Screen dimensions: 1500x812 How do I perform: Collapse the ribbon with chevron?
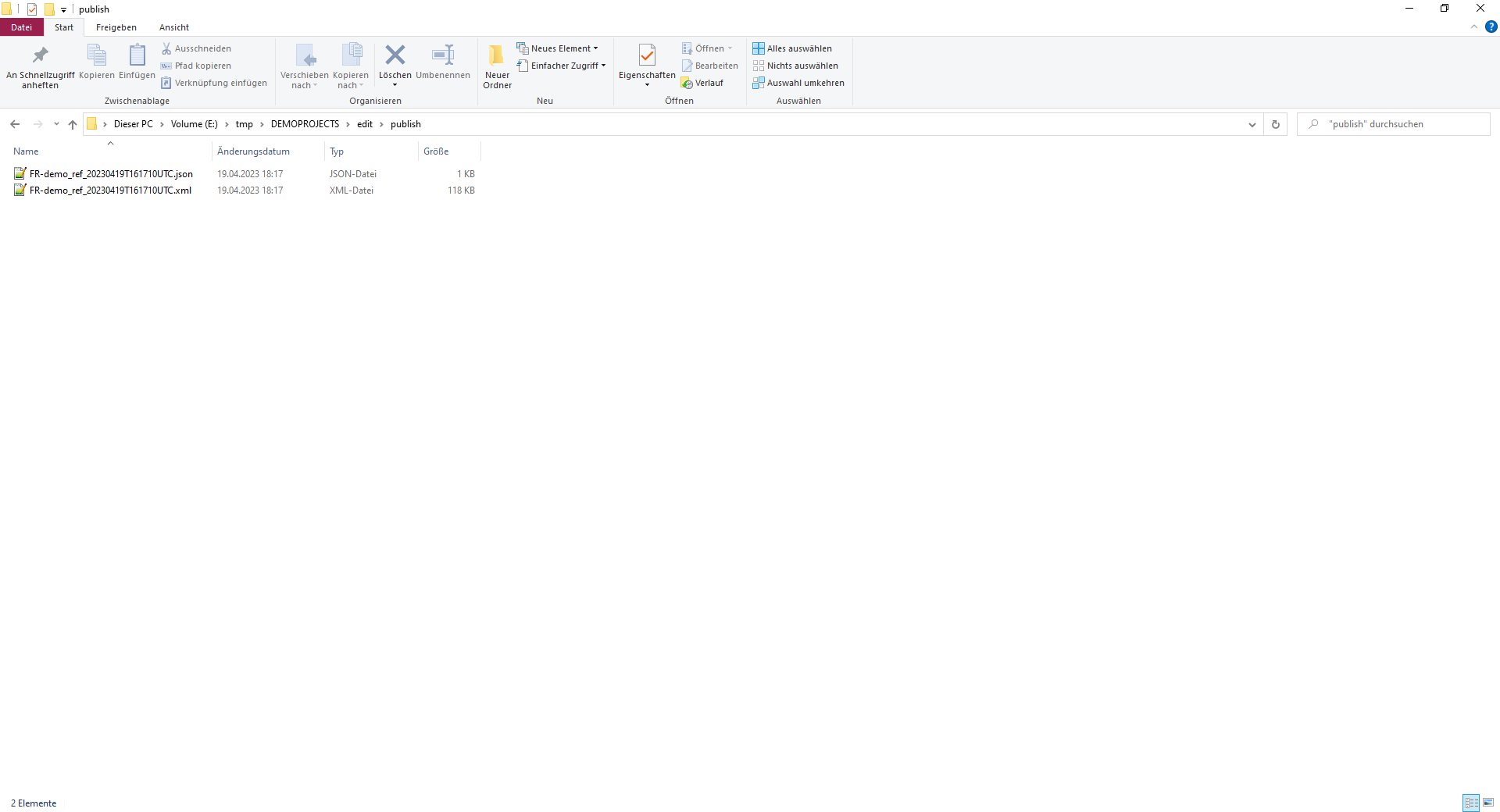[x=1474, y=27]
